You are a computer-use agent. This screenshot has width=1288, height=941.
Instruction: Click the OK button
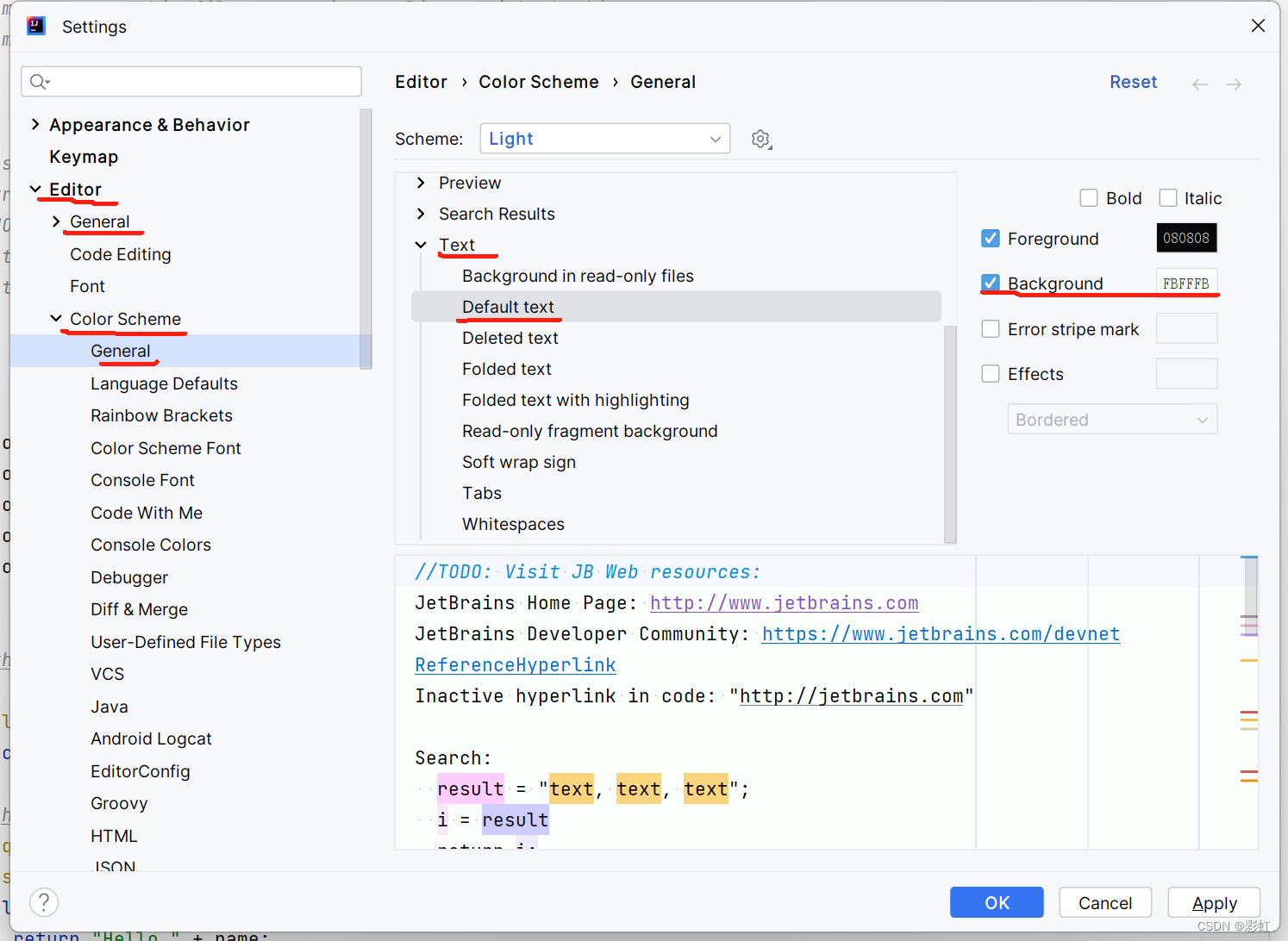[x=997, y=902]
